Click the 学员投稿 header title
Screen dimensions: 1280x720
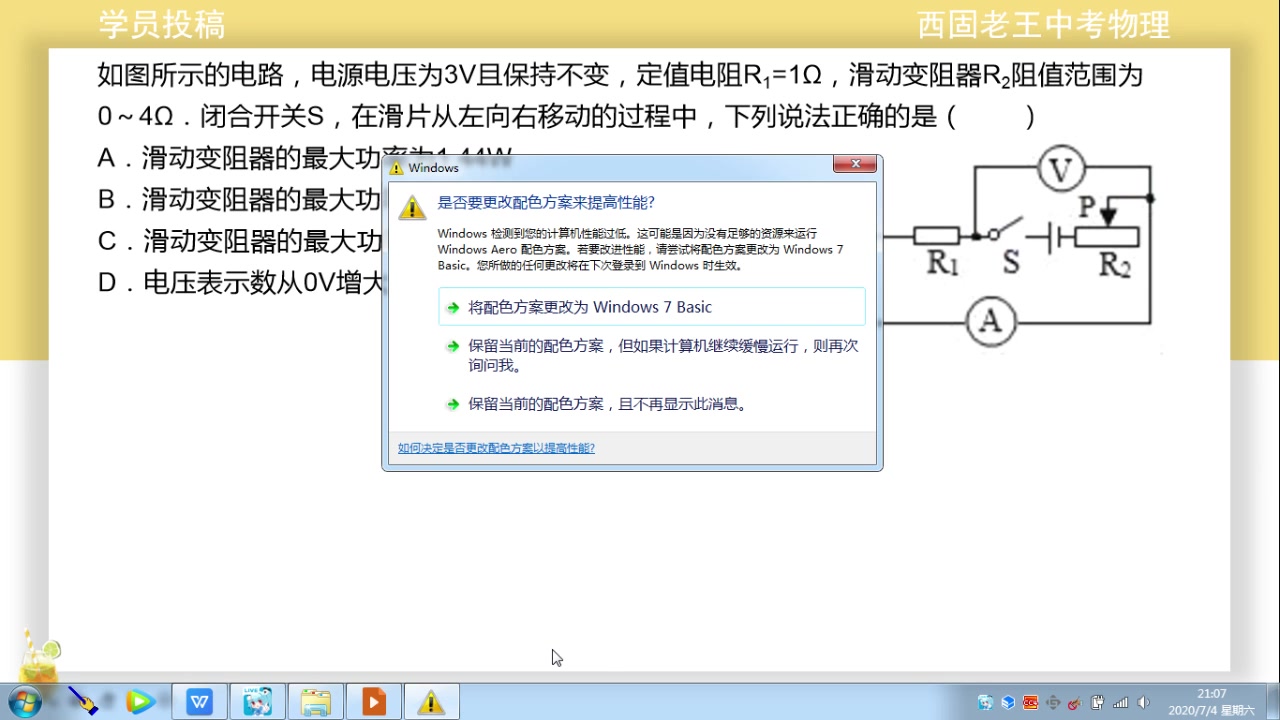coord(162,25)
